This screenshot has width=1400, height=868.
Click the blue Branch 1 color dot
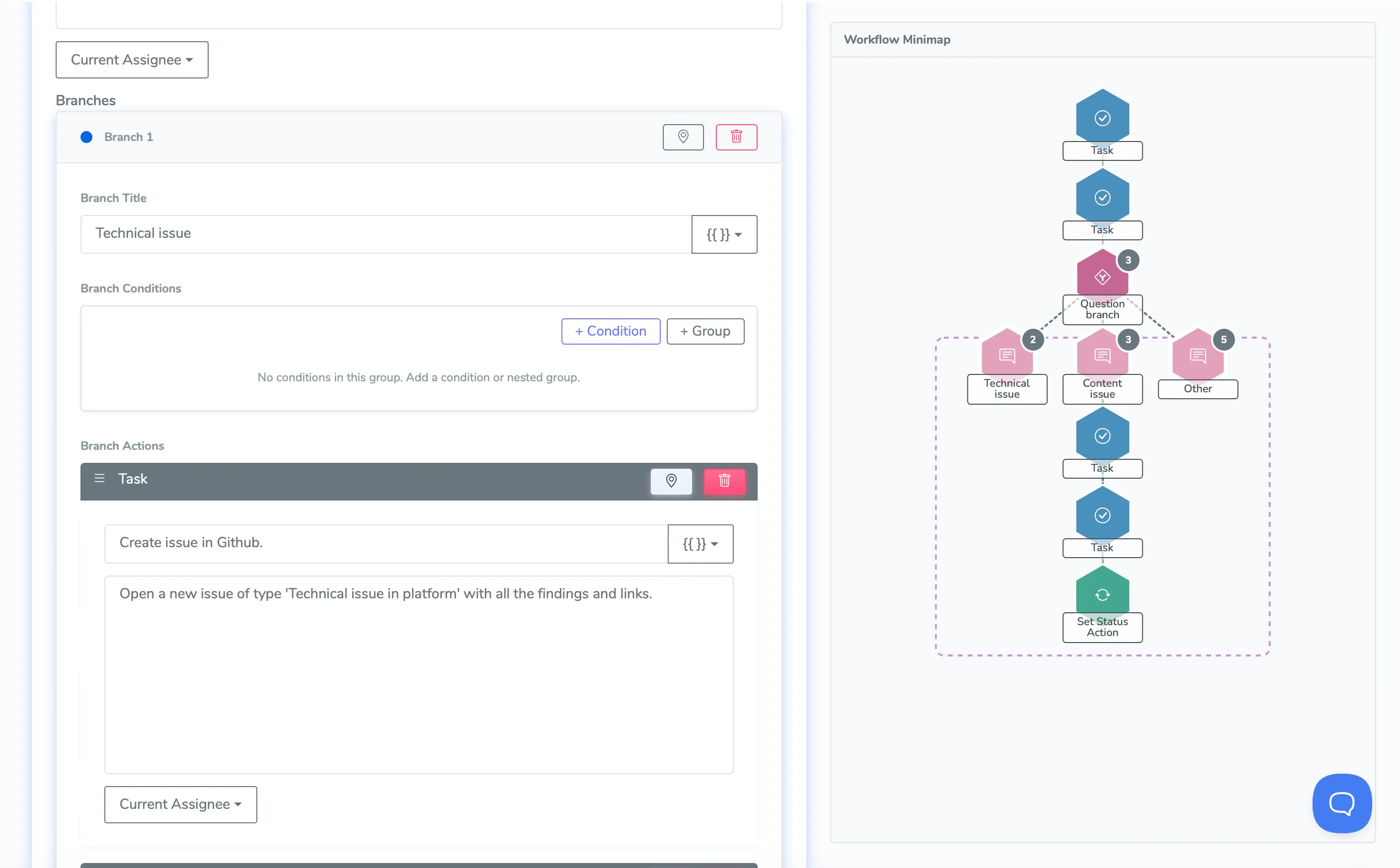coord(86,137)
